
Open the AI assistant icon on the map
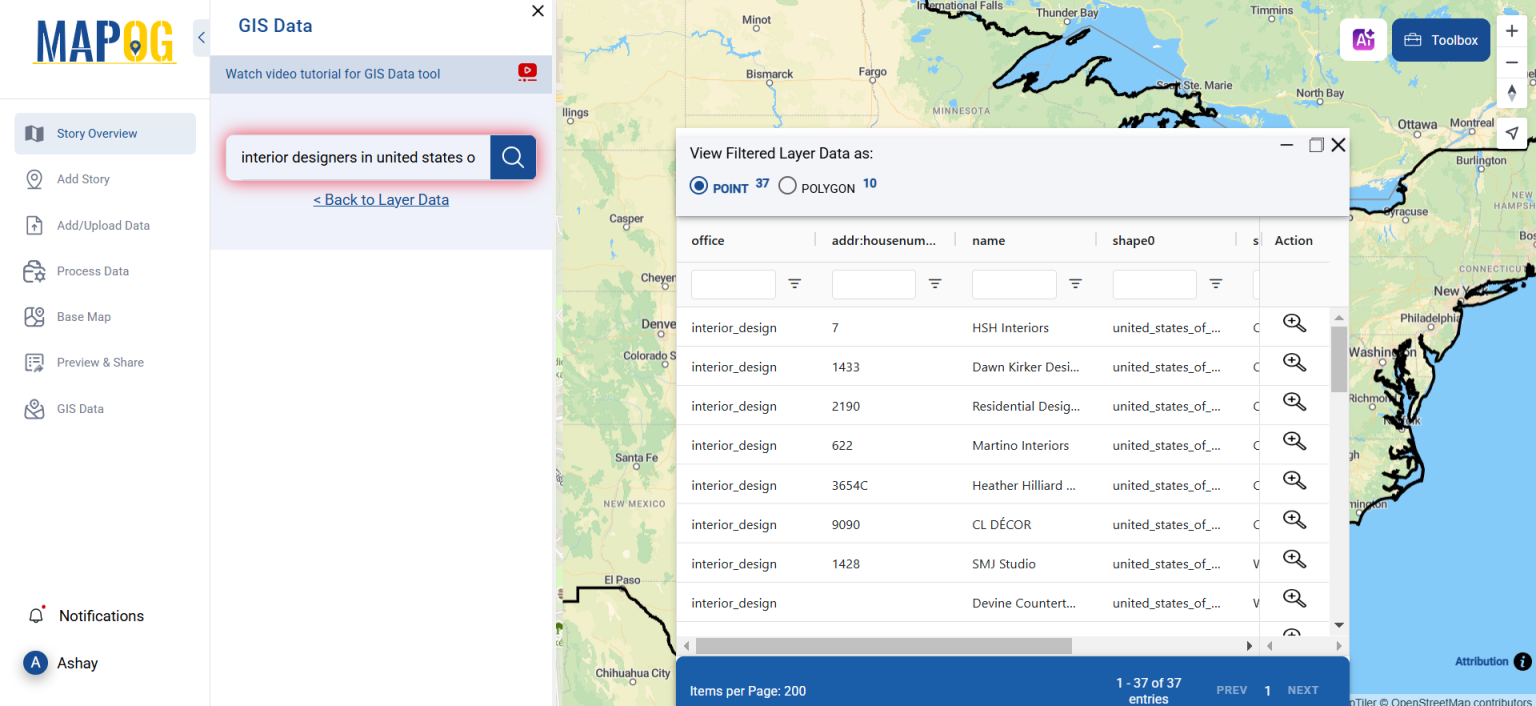pos(1363,39)
